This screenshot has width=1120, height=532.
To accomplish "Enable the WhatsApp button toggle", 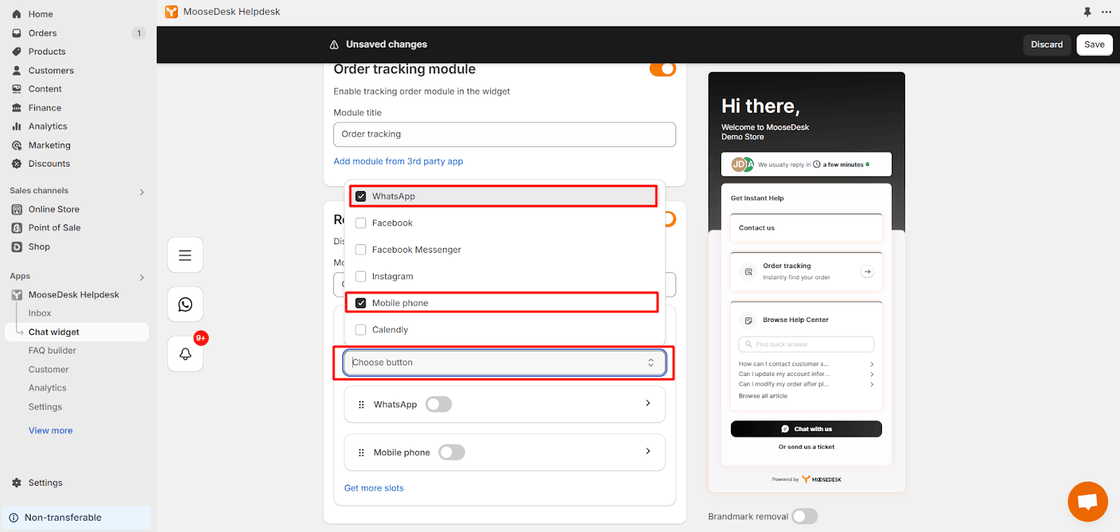I will (x=439, y=405).
